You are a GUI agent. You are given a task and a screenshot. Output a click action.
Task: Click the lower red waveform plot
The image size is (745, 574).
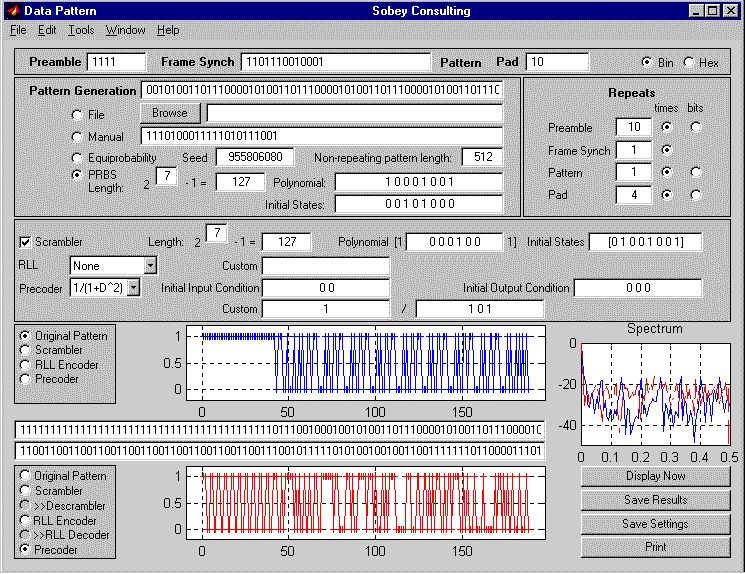pyautogui.click(x=366, y=503)
